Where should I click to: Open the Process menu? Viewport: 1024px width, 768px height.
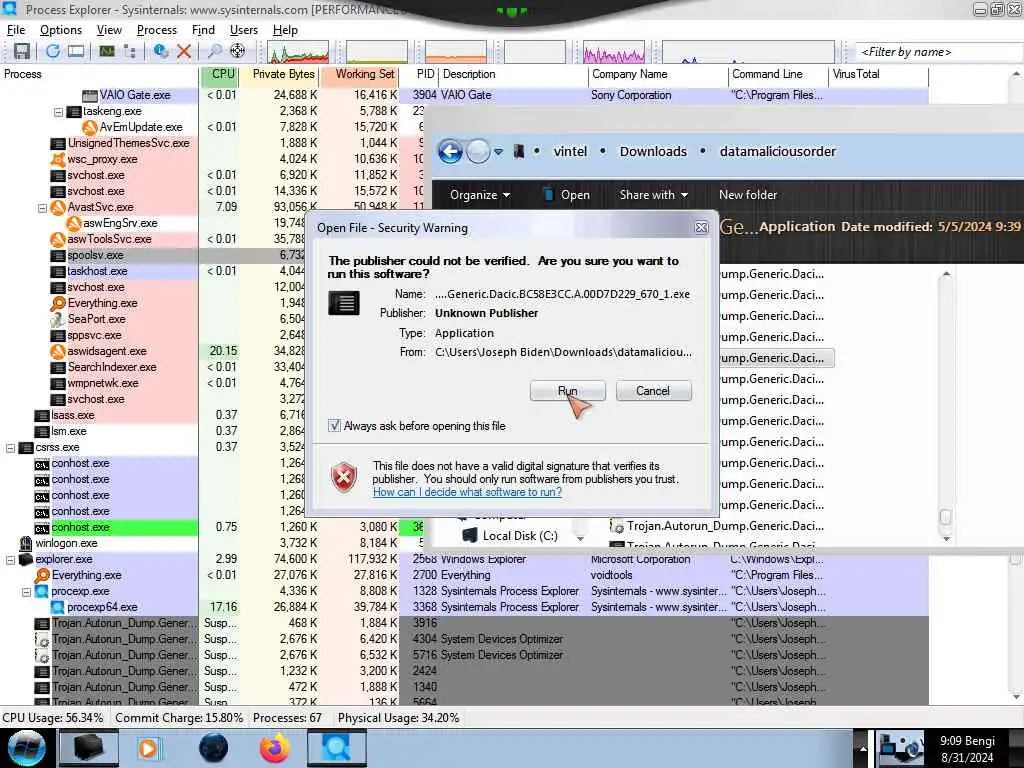(157, 30)
